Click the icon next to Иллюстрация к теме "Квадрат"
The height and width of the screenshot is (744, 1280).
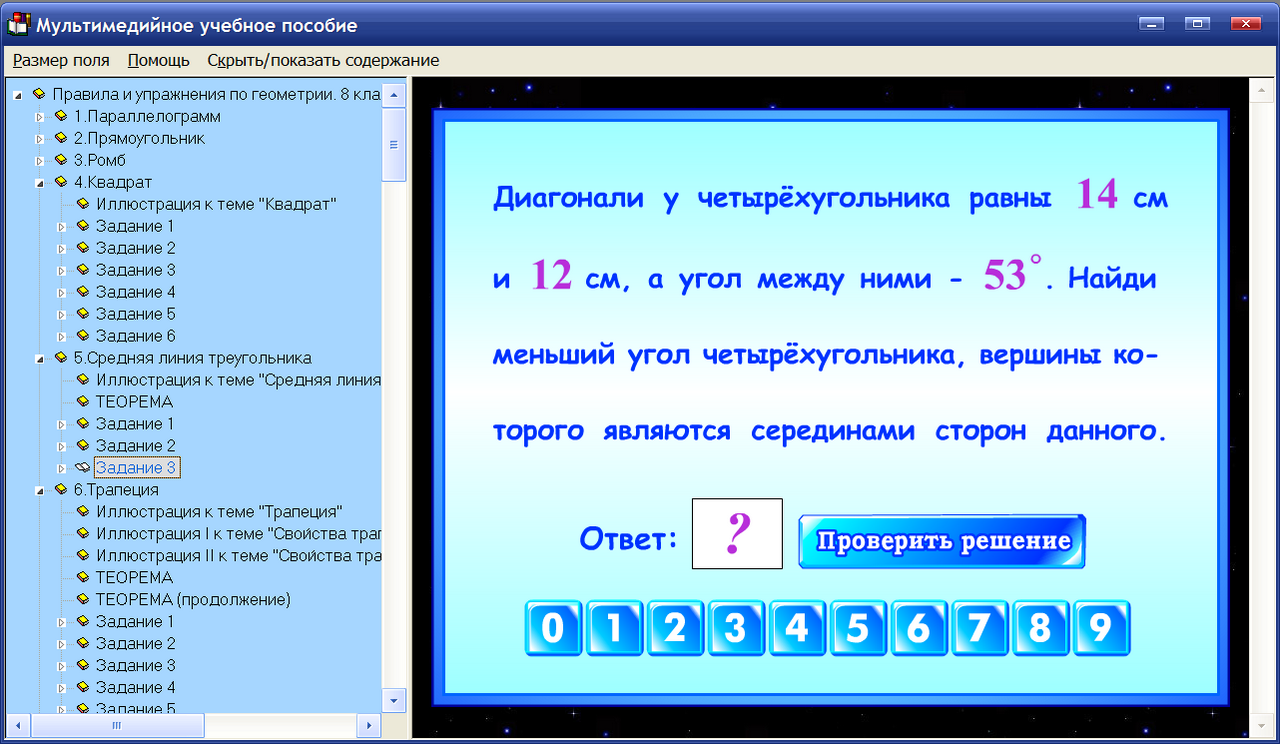click(x=81, y=204)
